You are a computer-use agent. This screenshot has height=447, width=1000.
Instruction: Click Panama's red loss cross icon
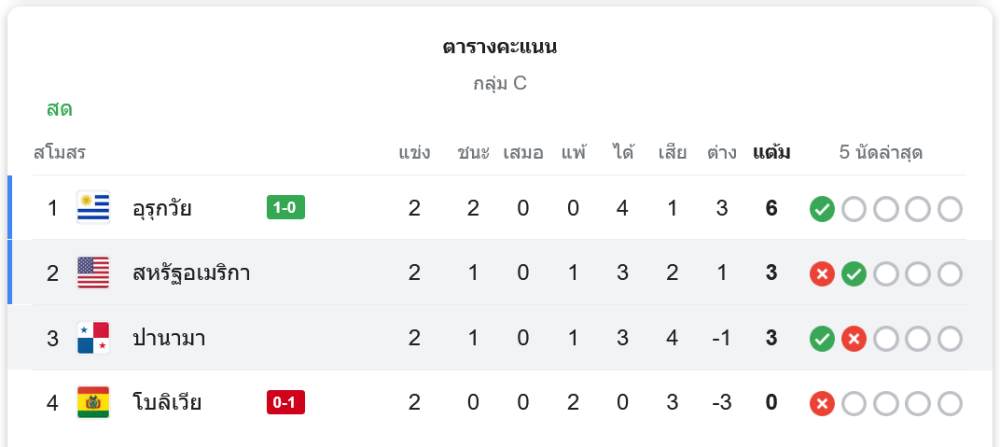[x=853, y=339]
